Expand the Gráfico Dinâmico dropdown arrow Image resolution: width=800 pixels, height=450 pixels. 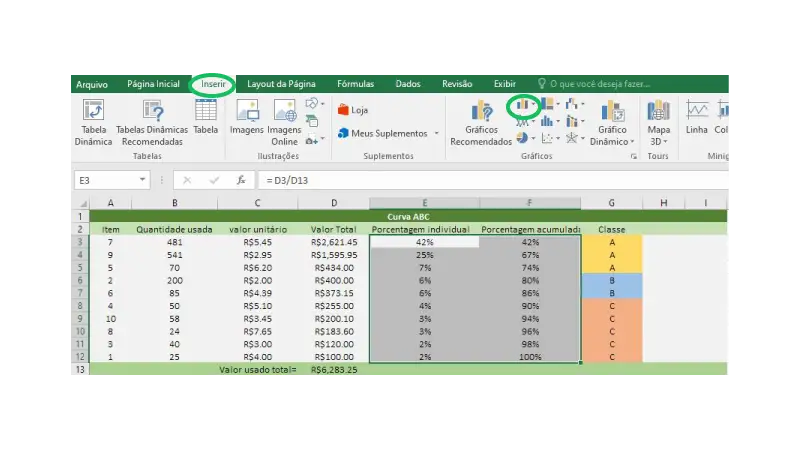632,142
